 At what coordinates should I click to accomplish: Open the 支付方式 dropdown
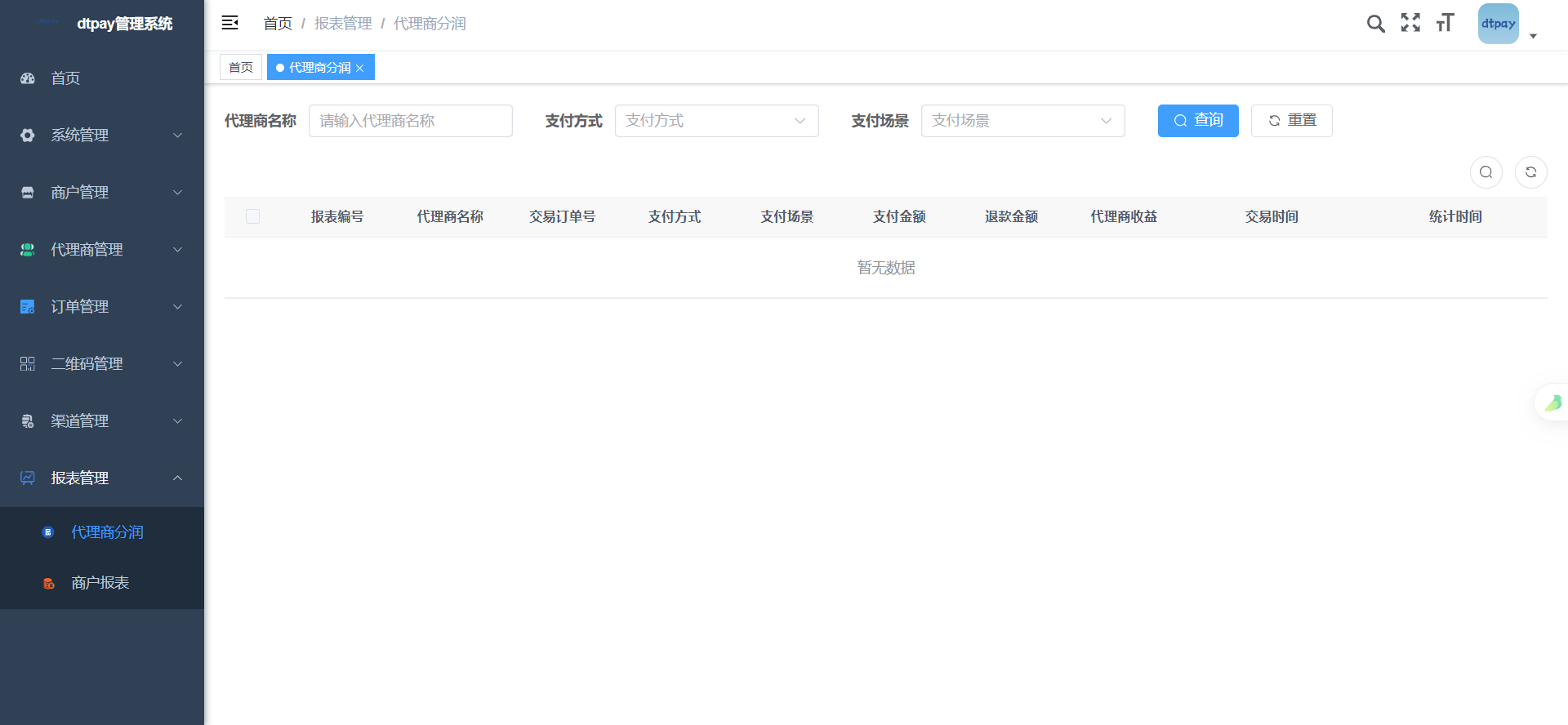(x=716, y=121)
